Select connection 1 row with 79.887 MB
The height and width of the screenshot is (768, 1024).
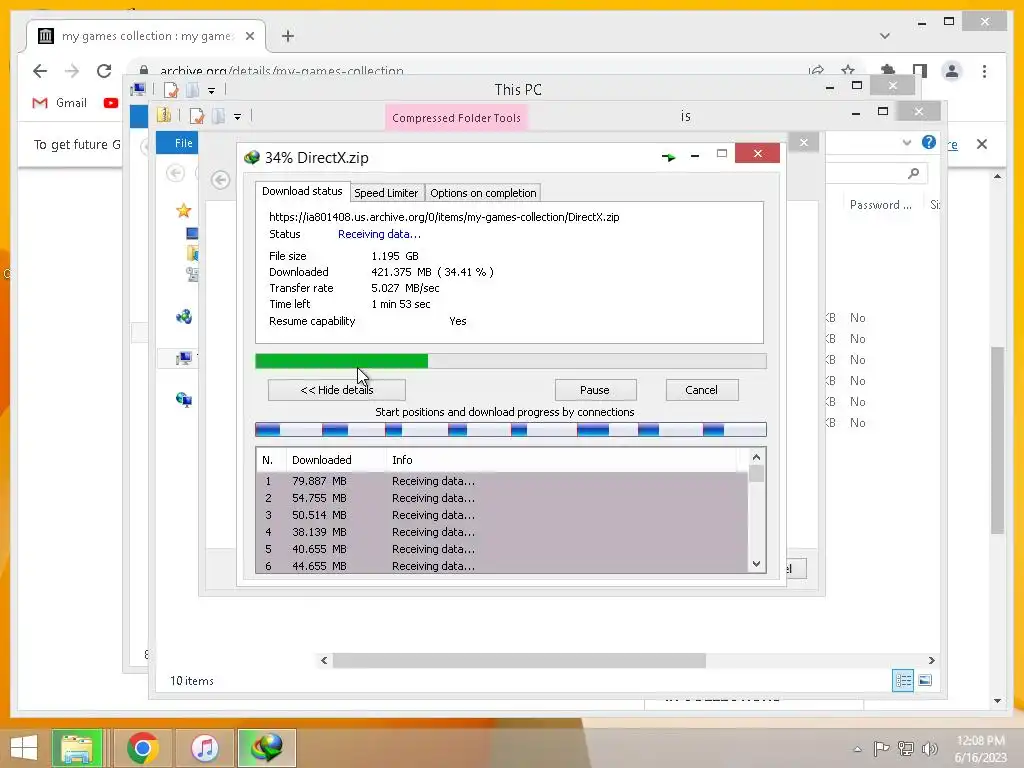502,481
